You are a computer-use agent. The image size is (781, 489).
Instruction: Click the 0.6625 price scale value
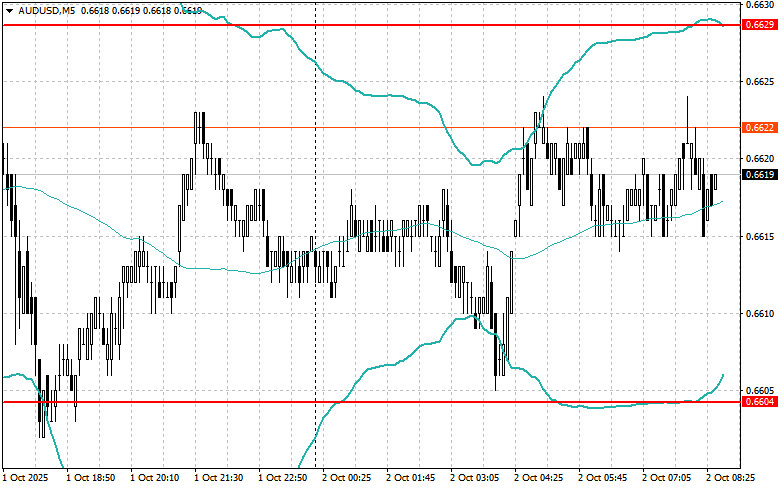pyautogui.click(x=760, y=82)
